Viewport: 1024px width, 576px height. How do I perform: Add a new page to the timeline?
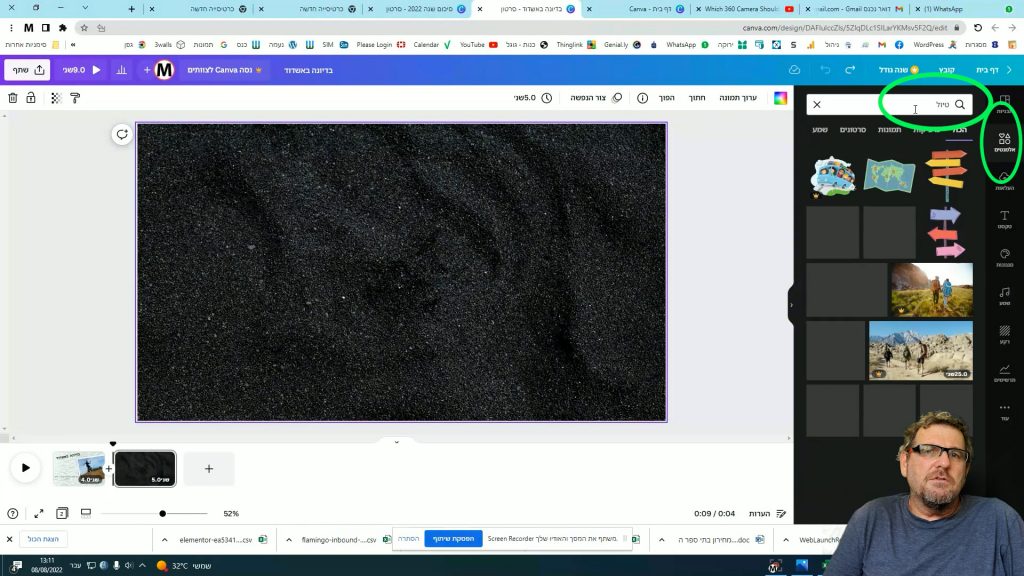pyautogui.click(x=209, y=468)
